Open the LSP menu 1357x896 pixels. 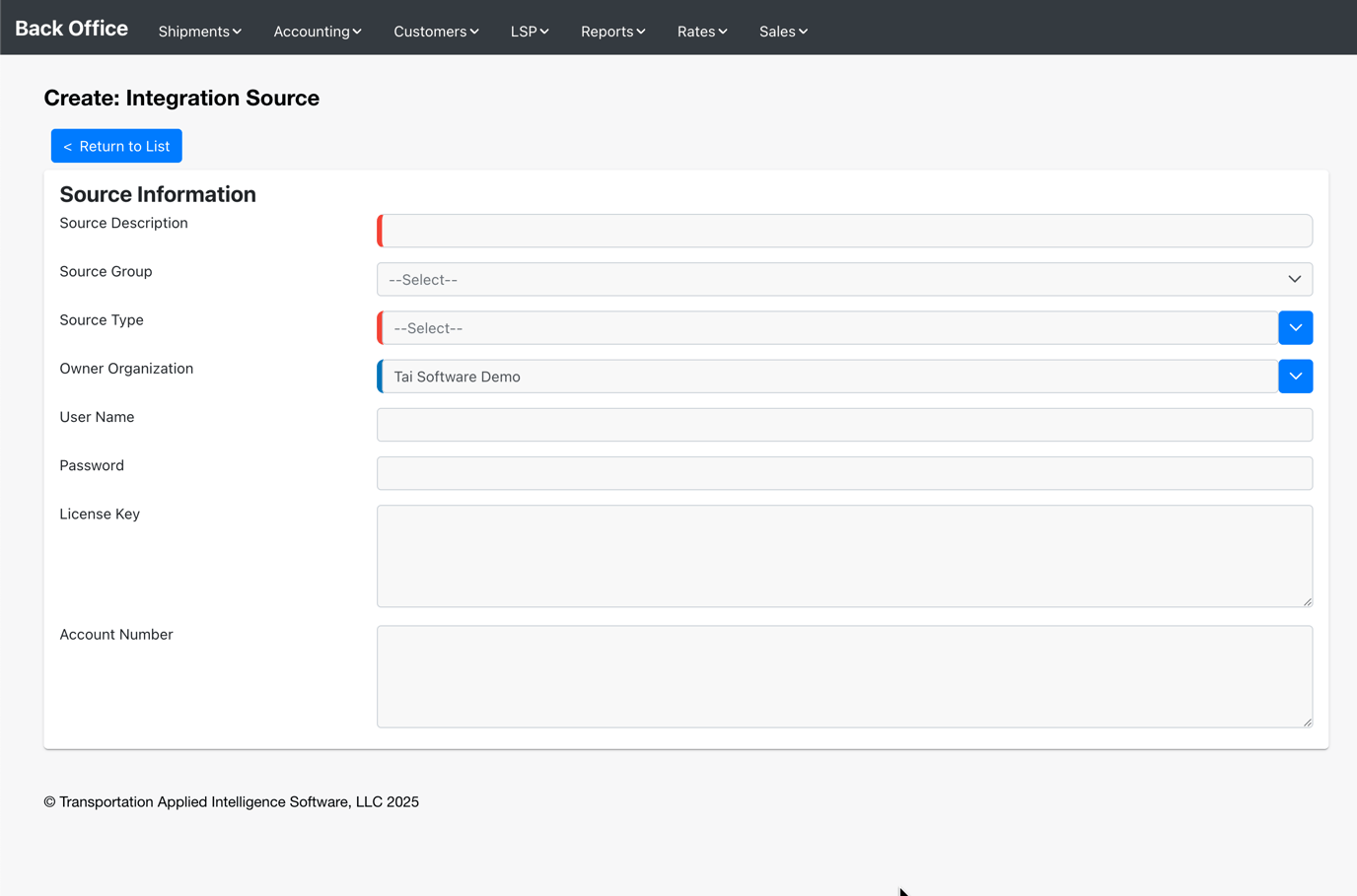(x=530, y=32)
